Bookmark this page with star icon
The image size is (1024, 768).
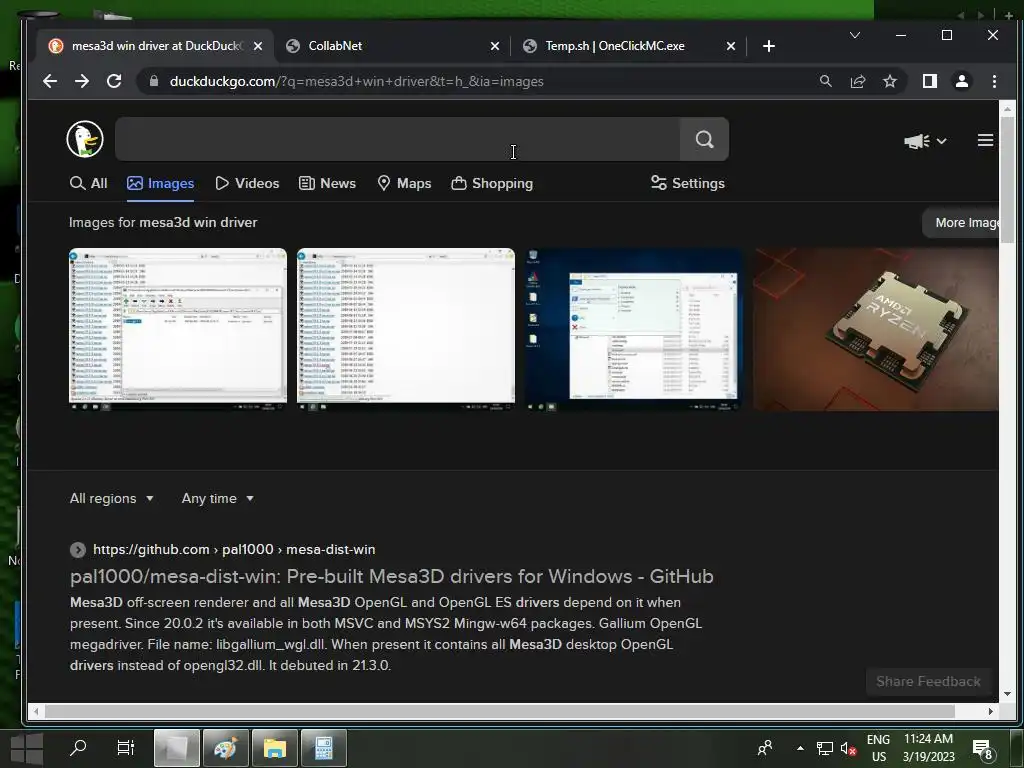click(889, 81)
